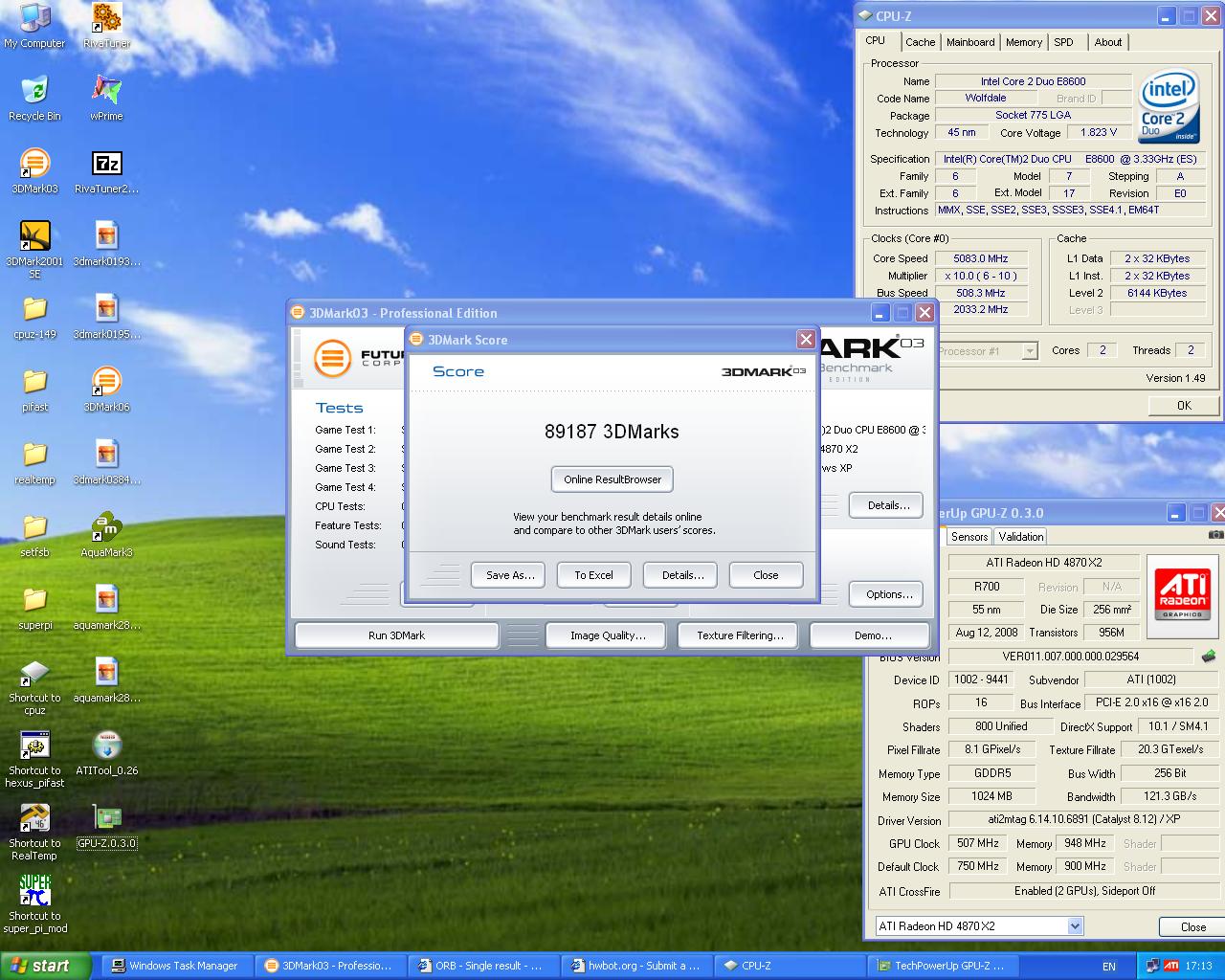Select Shortcut to super_pi_mod icon
Screen dimensions: 1225x980
tap(34, 905)
